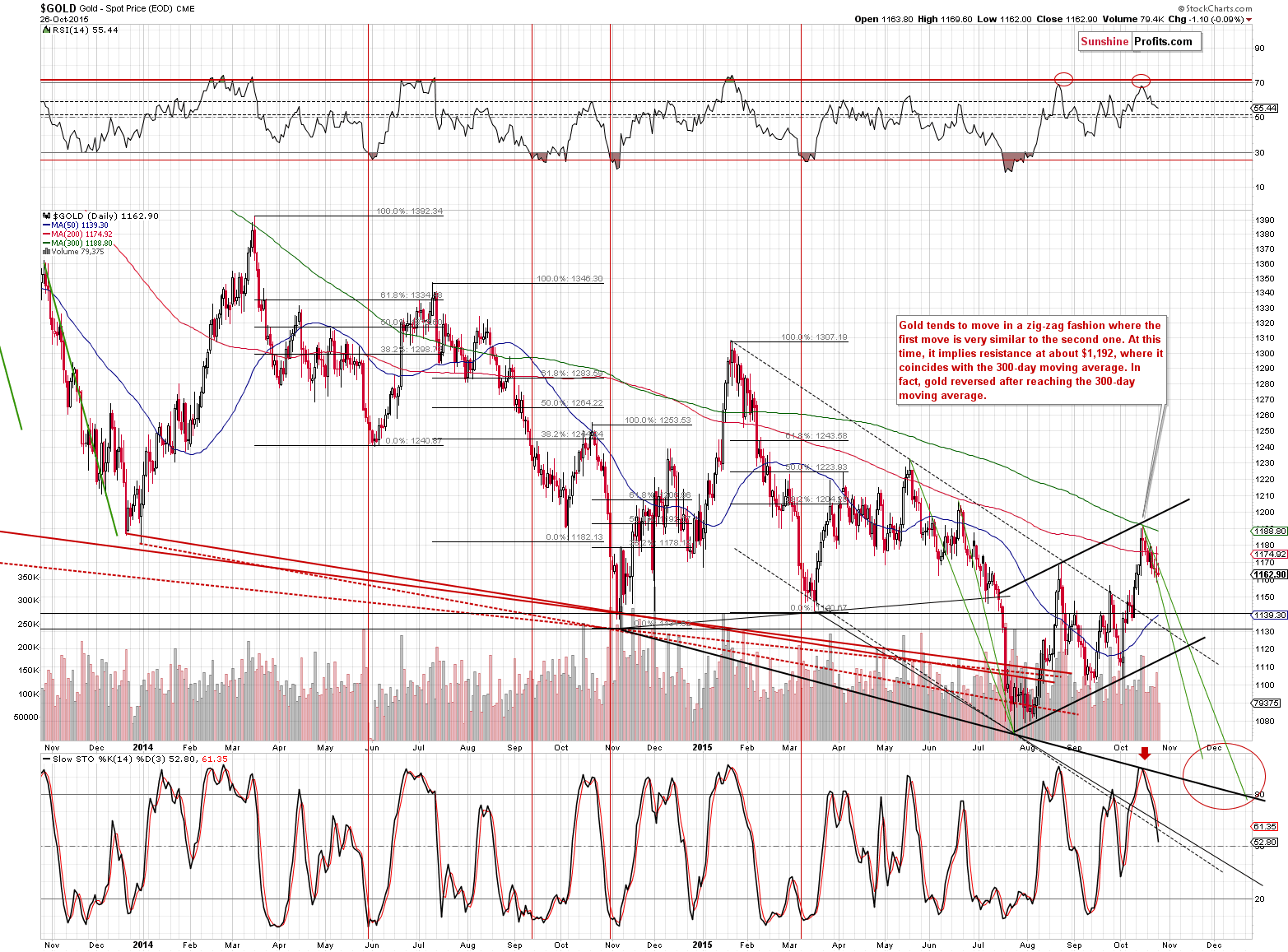Click the 52.80 stochastic value tag
1288x952 pixels.
click(1265, 843)
